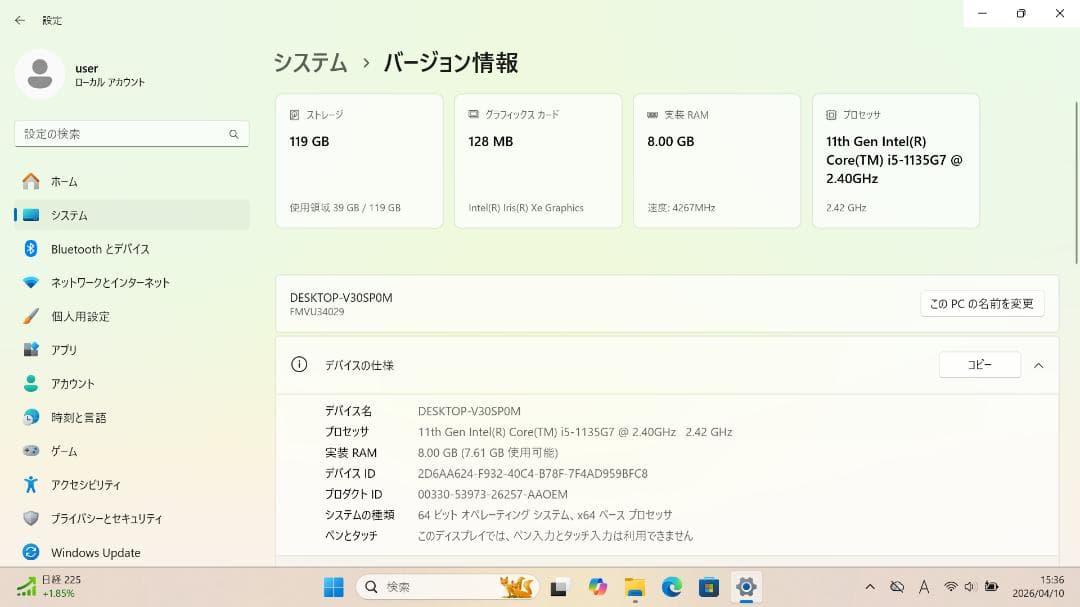Open the Windows Start button
Screen dimensions: 1080x607
pyautogui.click(x=333, y=587)
